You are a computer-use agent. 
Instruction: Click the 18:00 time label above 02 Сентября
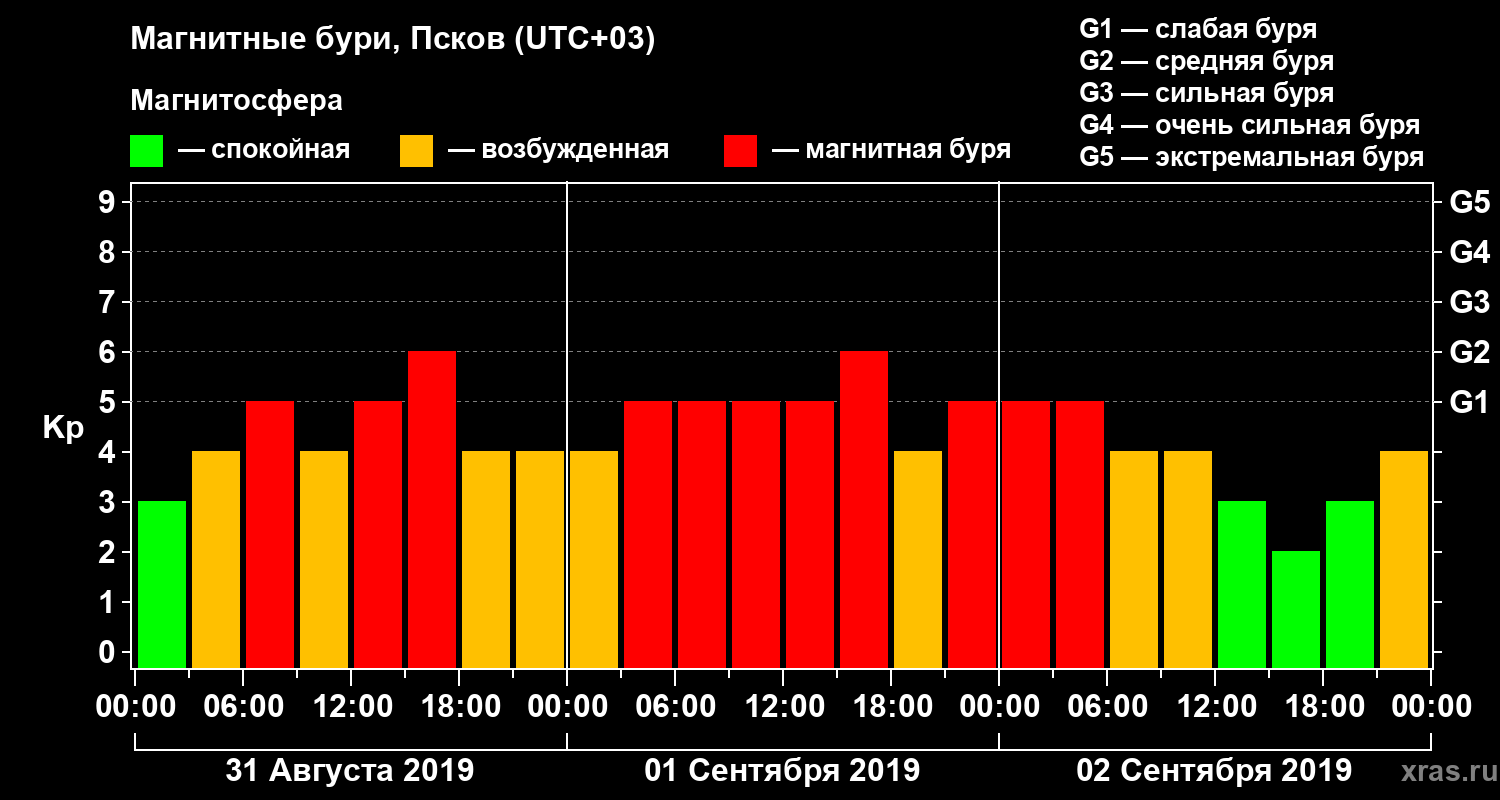(x=1323, y=706)
